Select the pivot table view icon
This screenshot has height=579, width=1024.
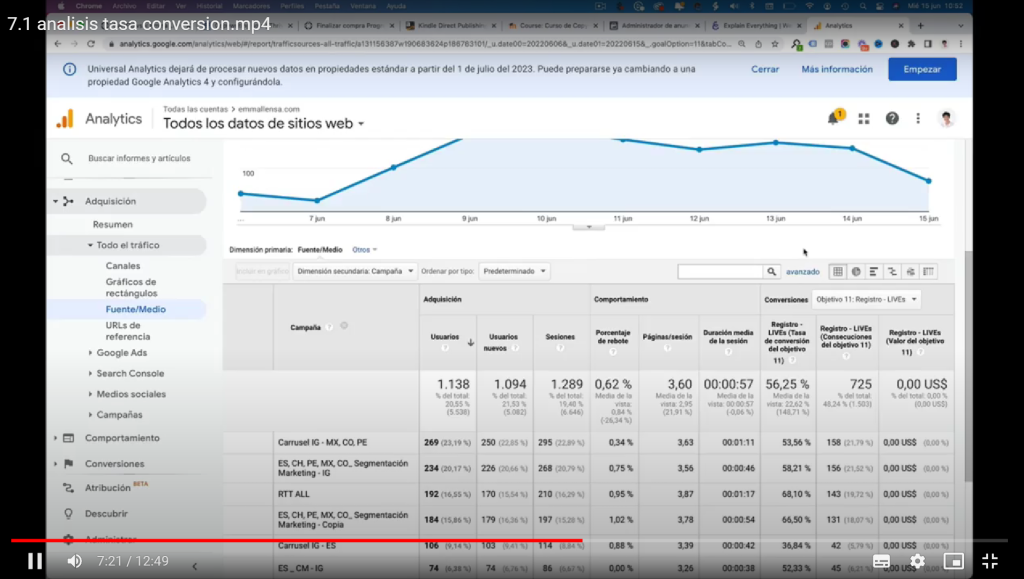click(928, 272)
